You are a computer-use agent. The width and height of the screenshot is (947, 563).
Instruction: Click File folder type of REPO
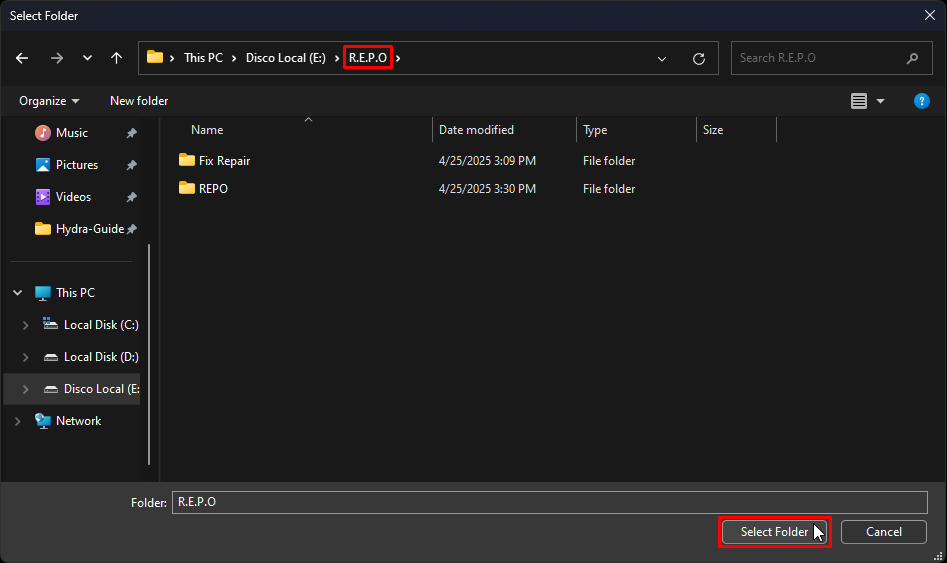coord(609,188)
